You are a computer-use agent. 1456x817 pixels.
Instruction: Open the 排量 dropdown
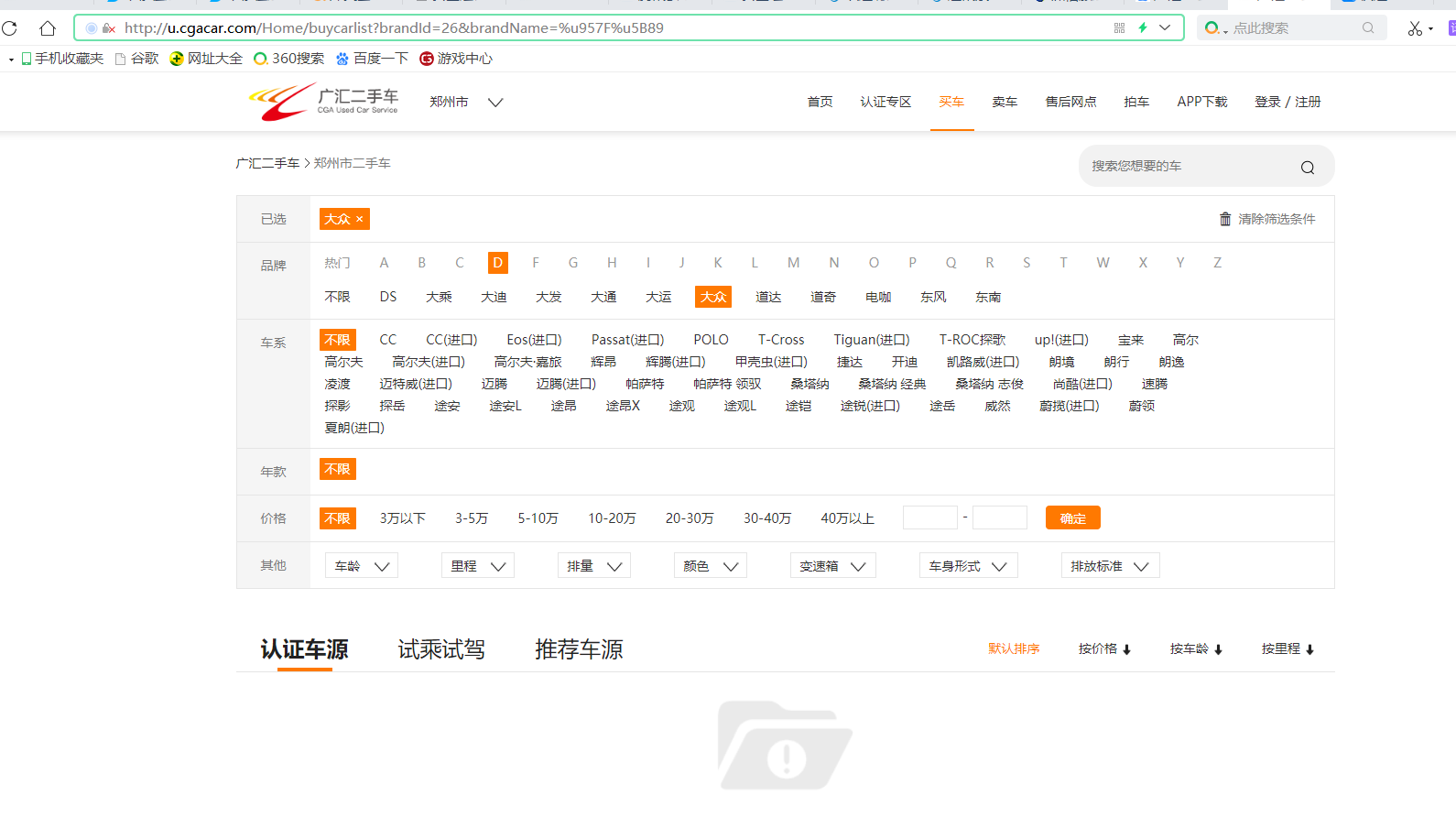pos(594,566)
